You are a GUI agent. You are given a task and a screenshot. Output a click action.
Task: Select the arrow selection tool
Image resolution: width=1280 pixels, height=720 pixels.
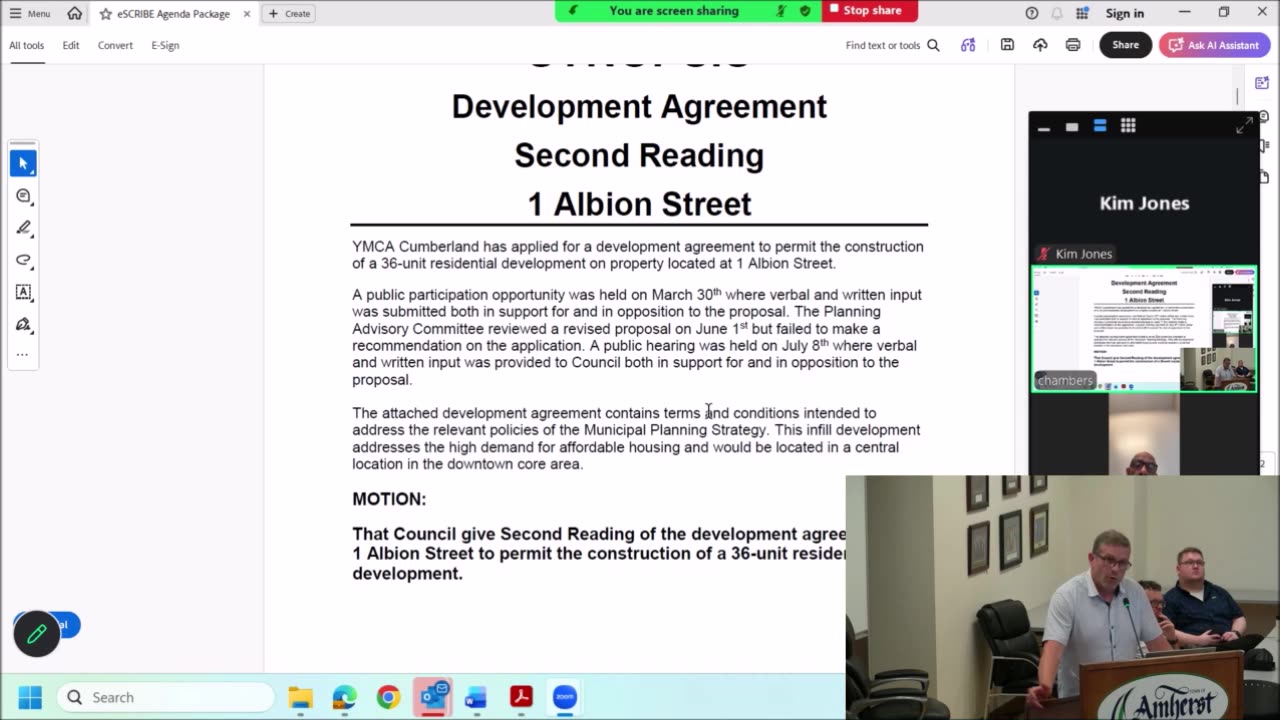[x=23, y=163]
